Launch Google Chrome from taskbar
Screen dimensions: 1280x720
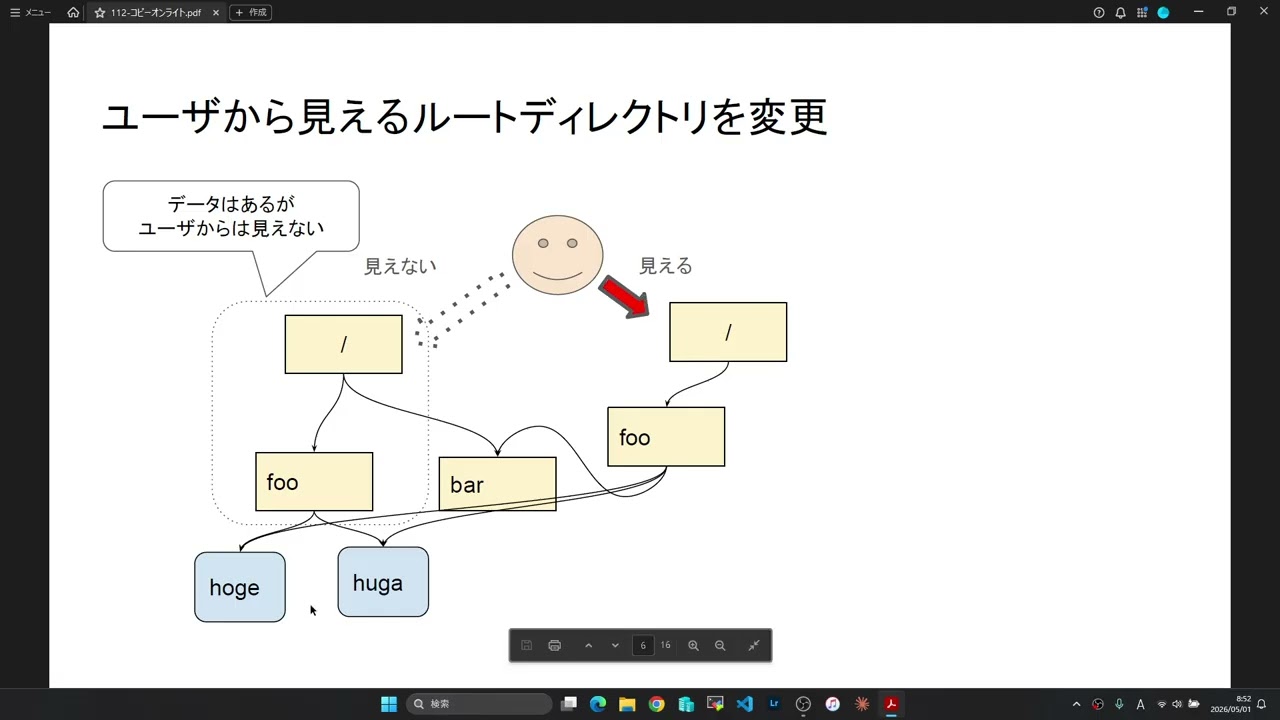pyautogui.click(x=656, y=704)
